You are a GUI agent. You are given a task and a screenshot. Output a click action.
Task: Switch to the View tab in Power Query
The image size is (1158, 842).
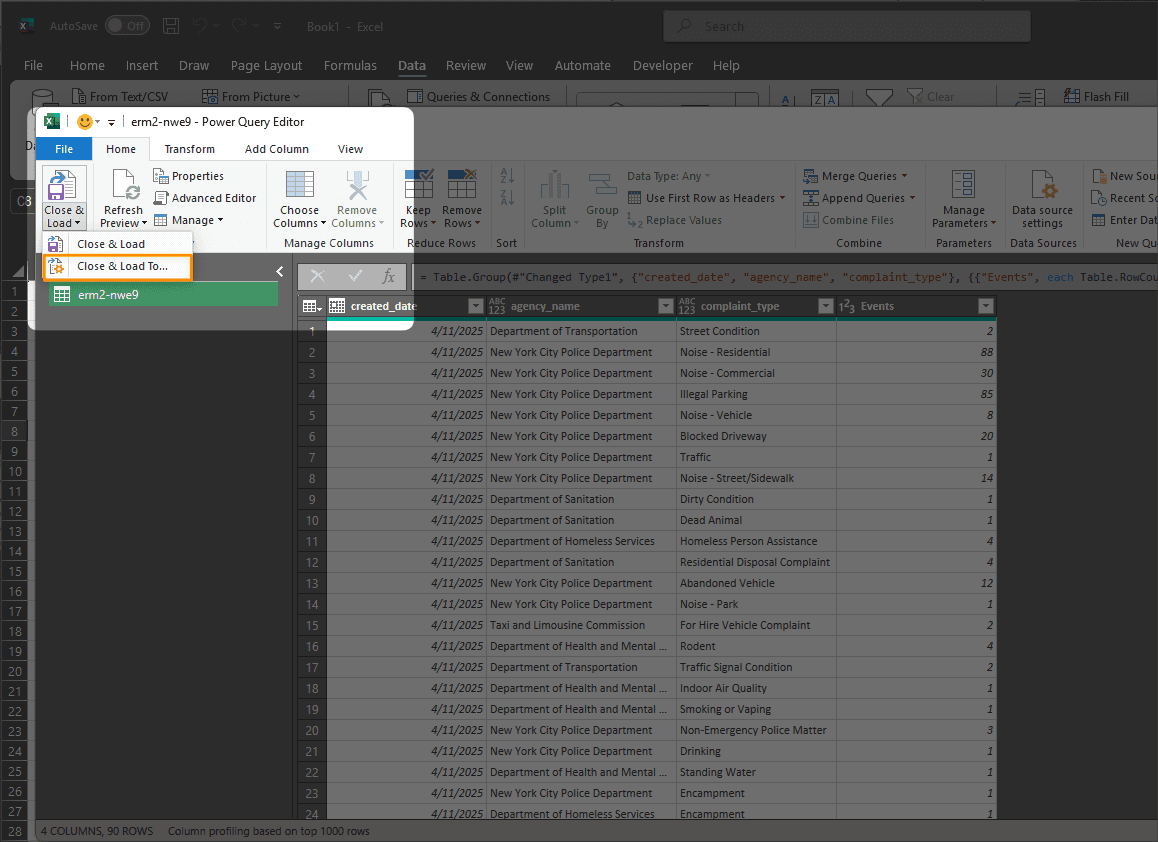[350, 149]
